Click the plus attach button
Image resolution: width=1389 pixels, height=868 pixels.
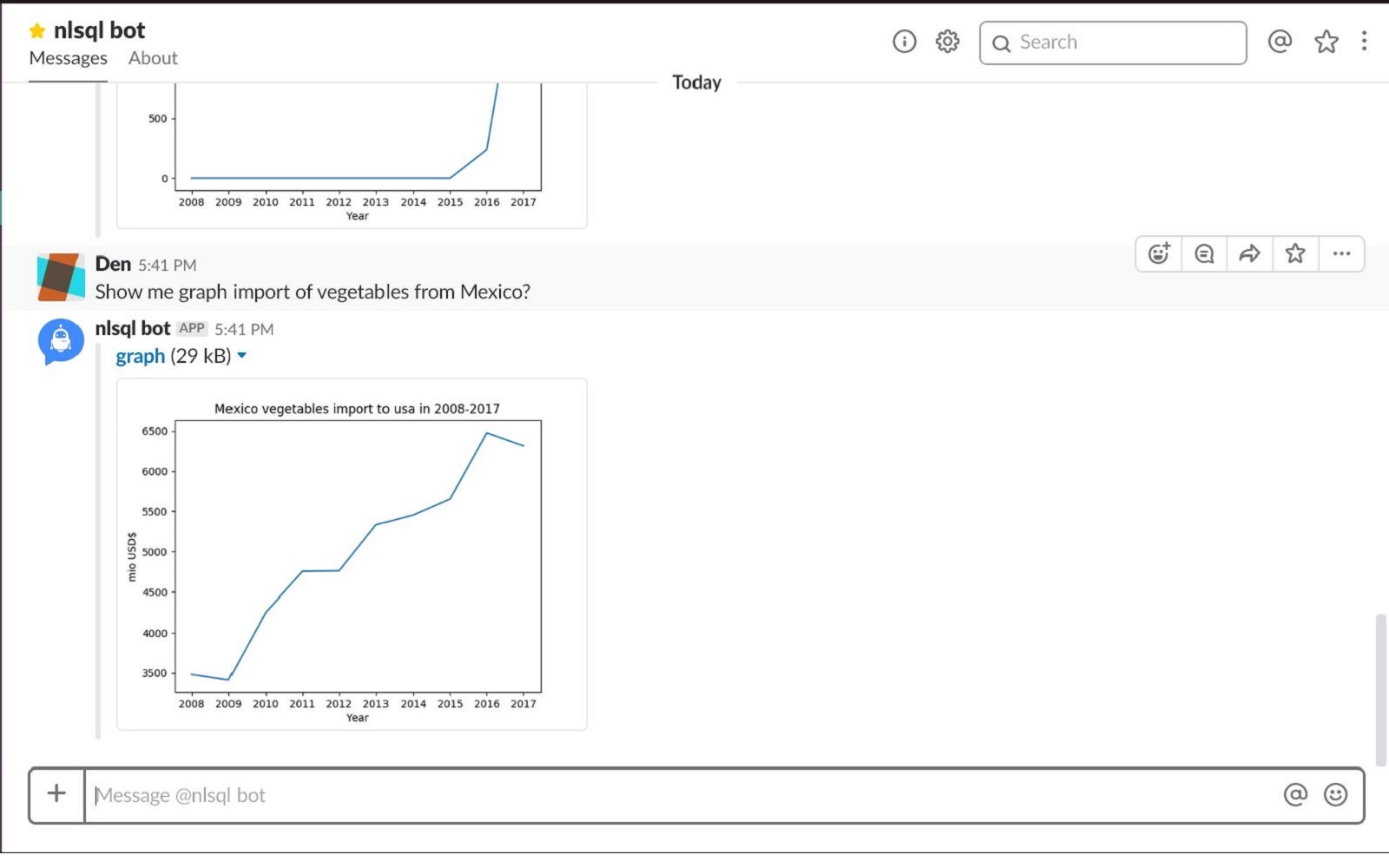56,793
